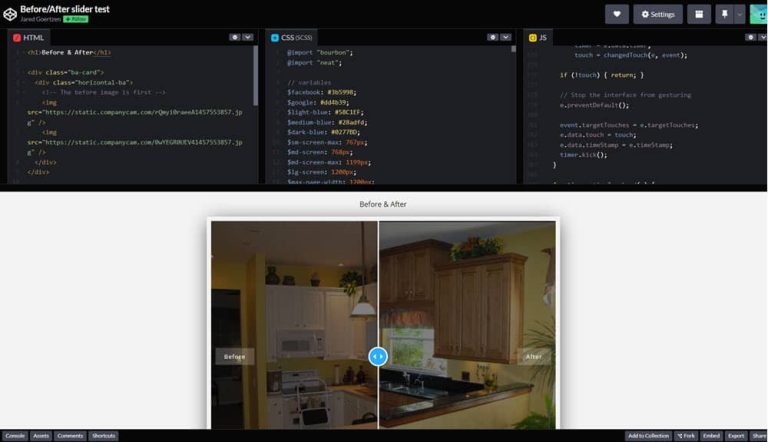The height and width of the screenshot is (442, 768).
Task: Follow author Jared Goertzen
Action: tap(76, 19)
